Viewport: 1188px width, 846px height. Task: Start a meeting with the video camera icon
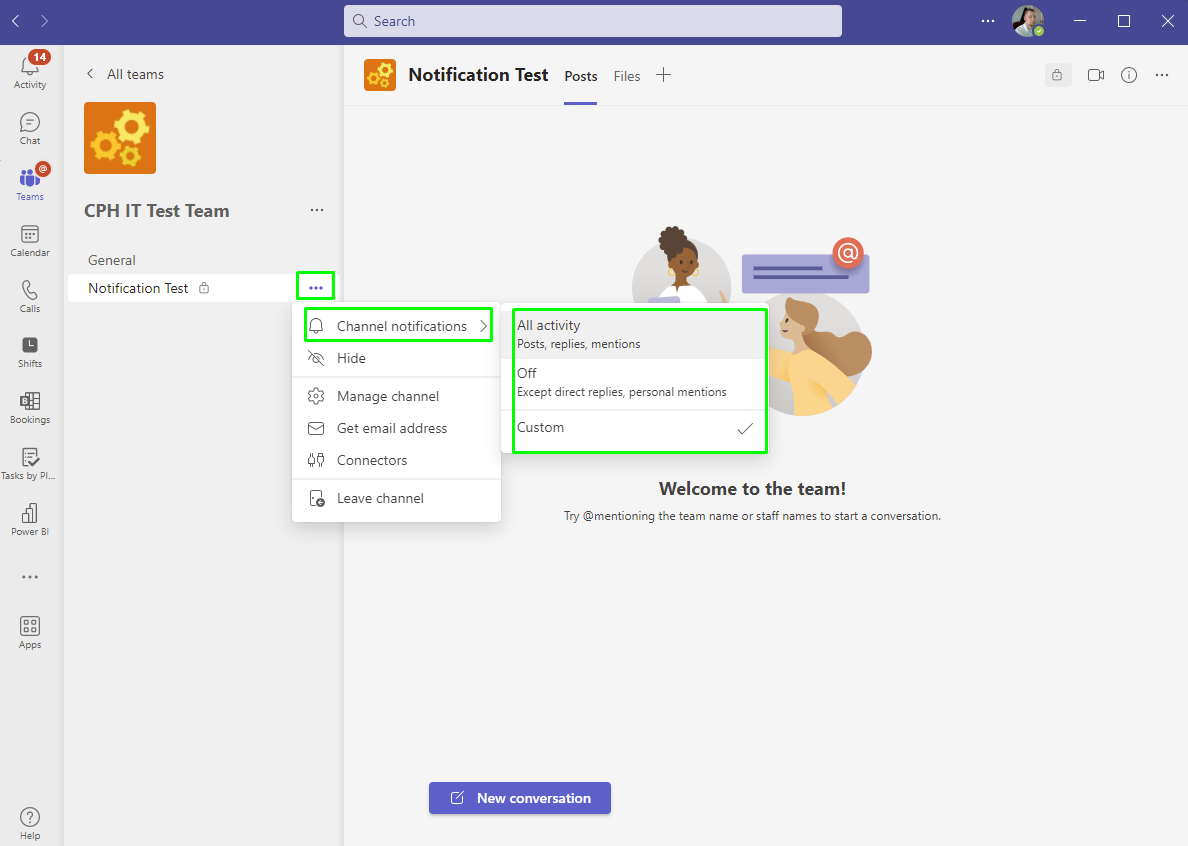pos(1096,75)
